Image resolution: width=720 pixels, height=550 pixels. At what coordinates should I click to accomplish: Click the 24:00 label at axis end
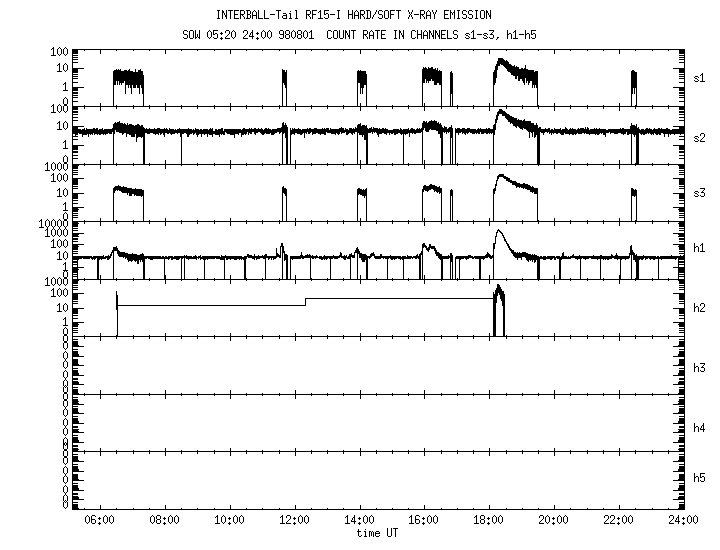(x=683, y=520)
